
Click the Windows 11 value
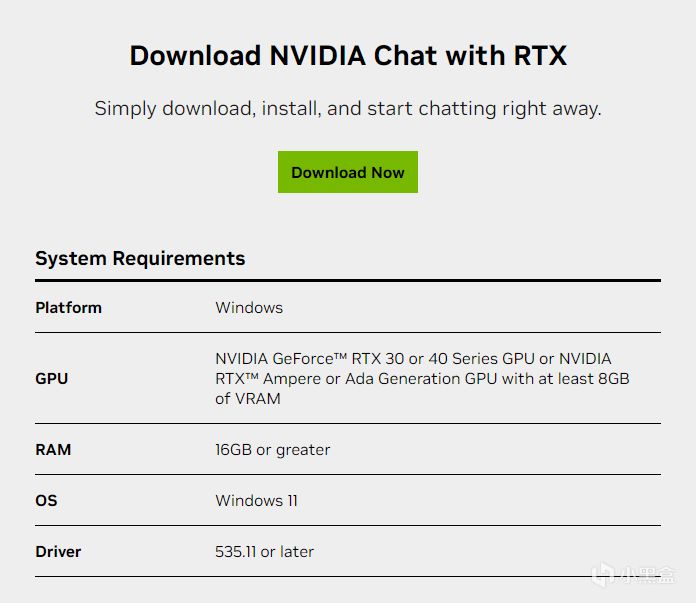tap(256, 500)
